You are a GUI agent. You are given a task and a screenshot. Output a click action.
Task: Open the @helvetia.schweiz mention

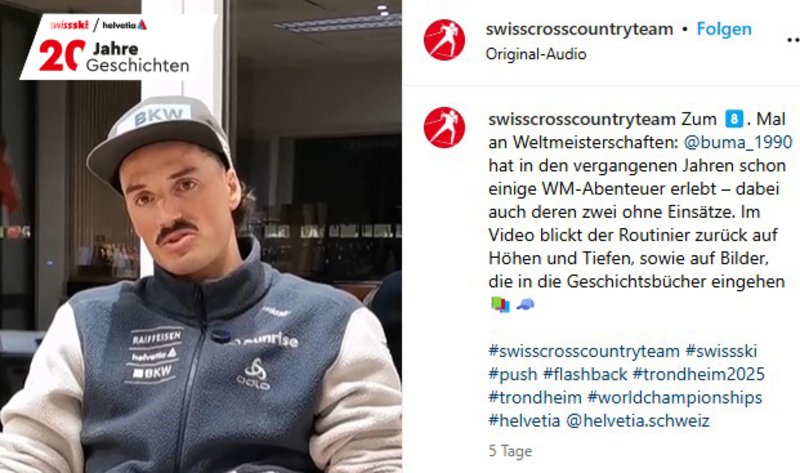click(x=638, y=420)
